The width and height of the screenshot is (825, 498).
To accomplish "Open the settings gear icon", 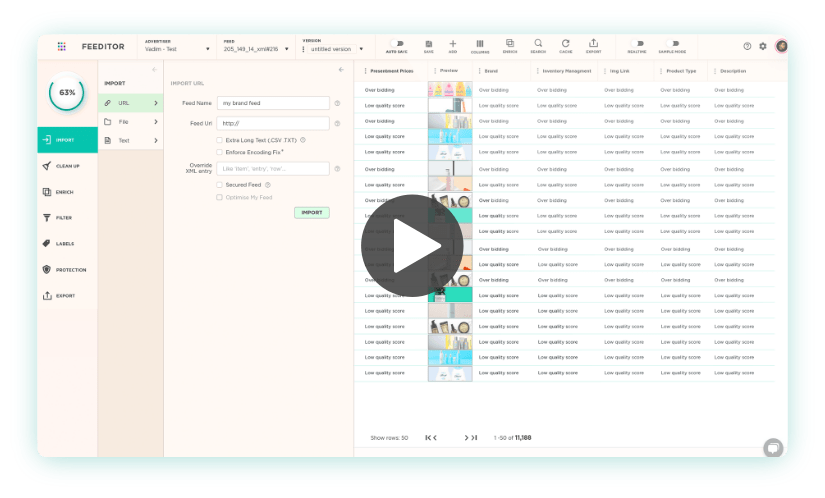I will pyautogui.click(x=763, y=46).
